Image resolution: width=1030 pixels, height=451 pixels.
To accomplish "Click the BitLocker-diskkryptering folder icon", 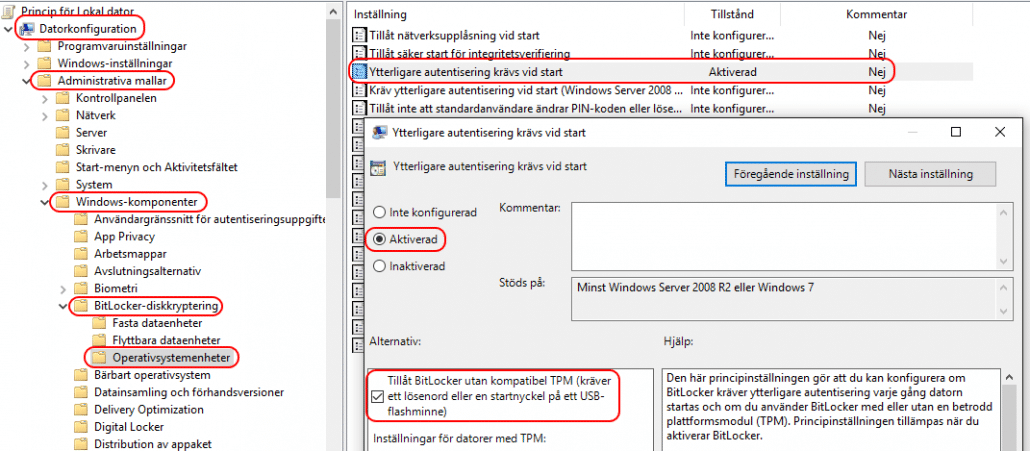I will [81, 305].
